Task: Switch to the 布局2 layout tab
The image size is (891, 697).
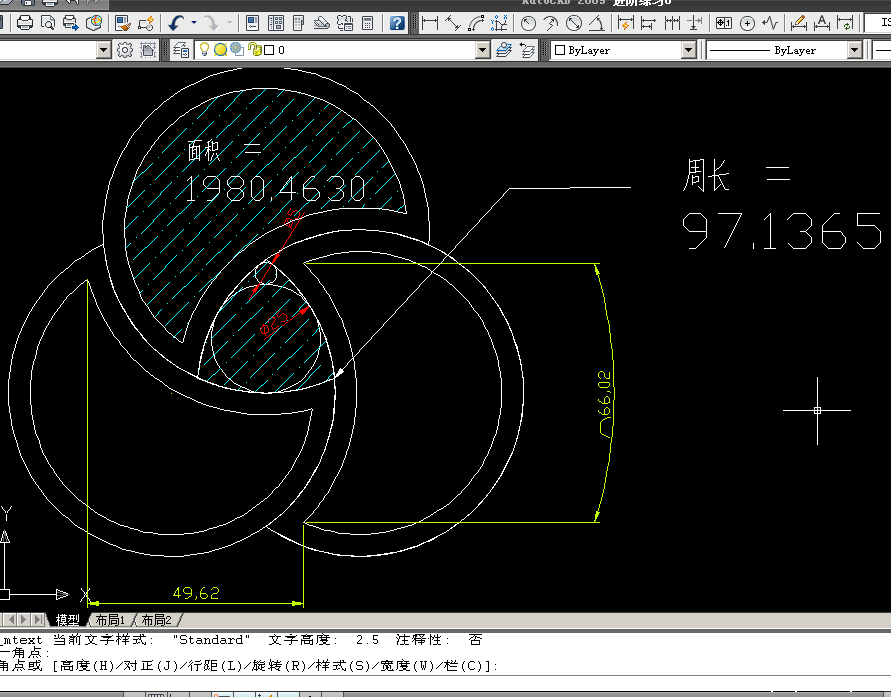Action: click(x=156, y=620)
